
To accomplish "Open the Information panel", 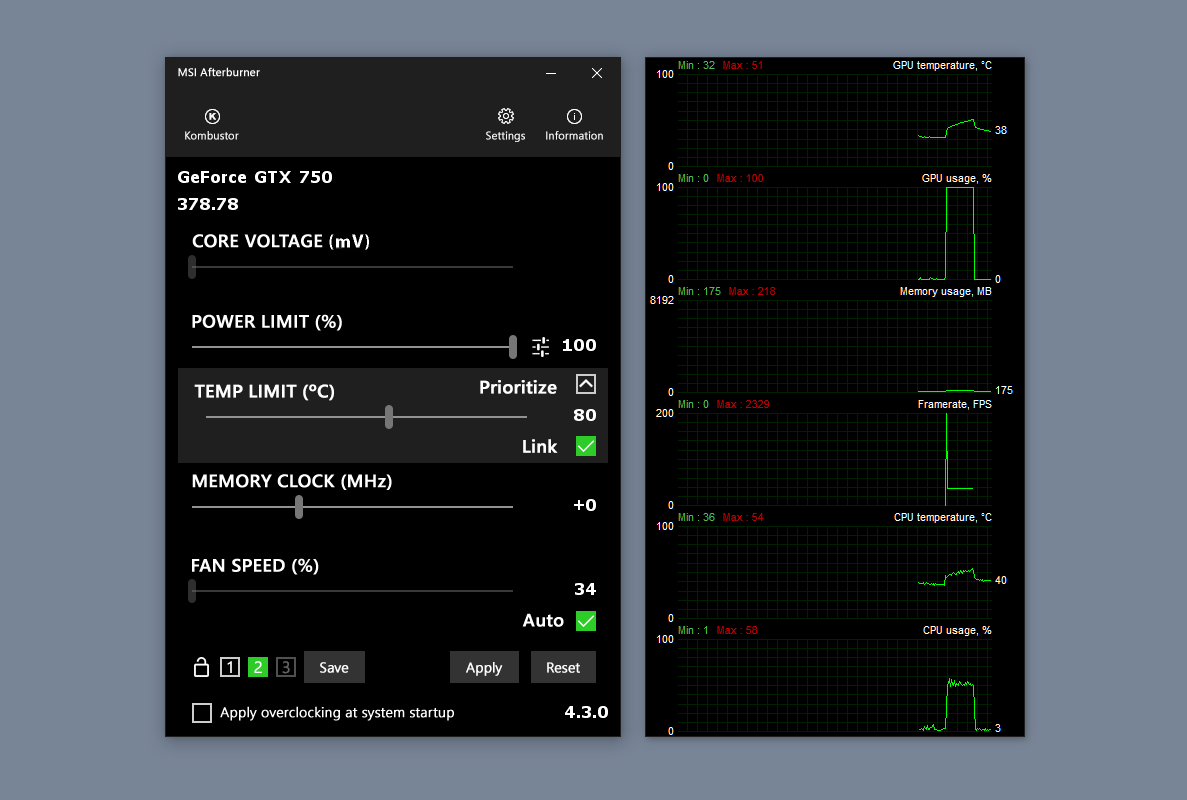I will [574, 122].
